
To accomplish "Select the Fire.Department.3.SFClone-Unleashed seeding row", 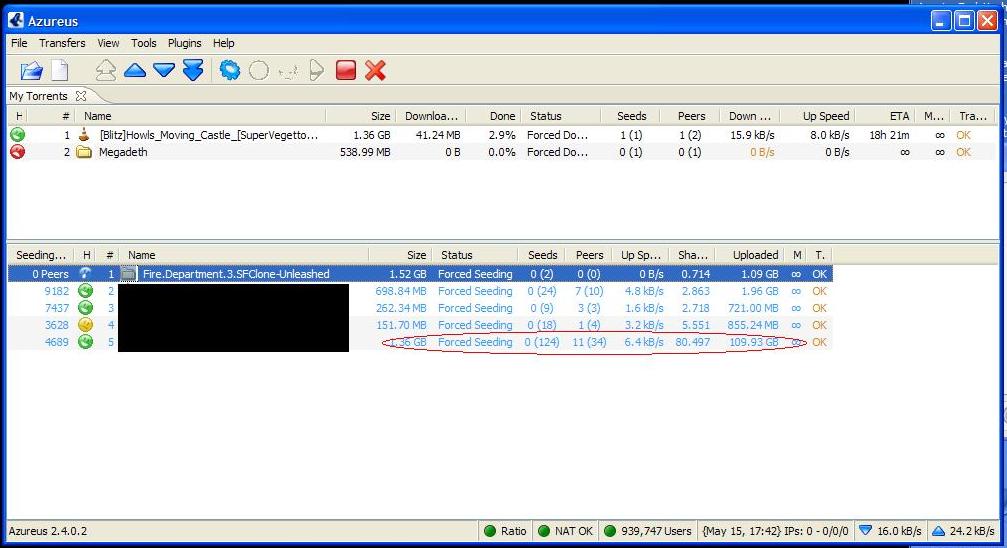I will [420, 274].
